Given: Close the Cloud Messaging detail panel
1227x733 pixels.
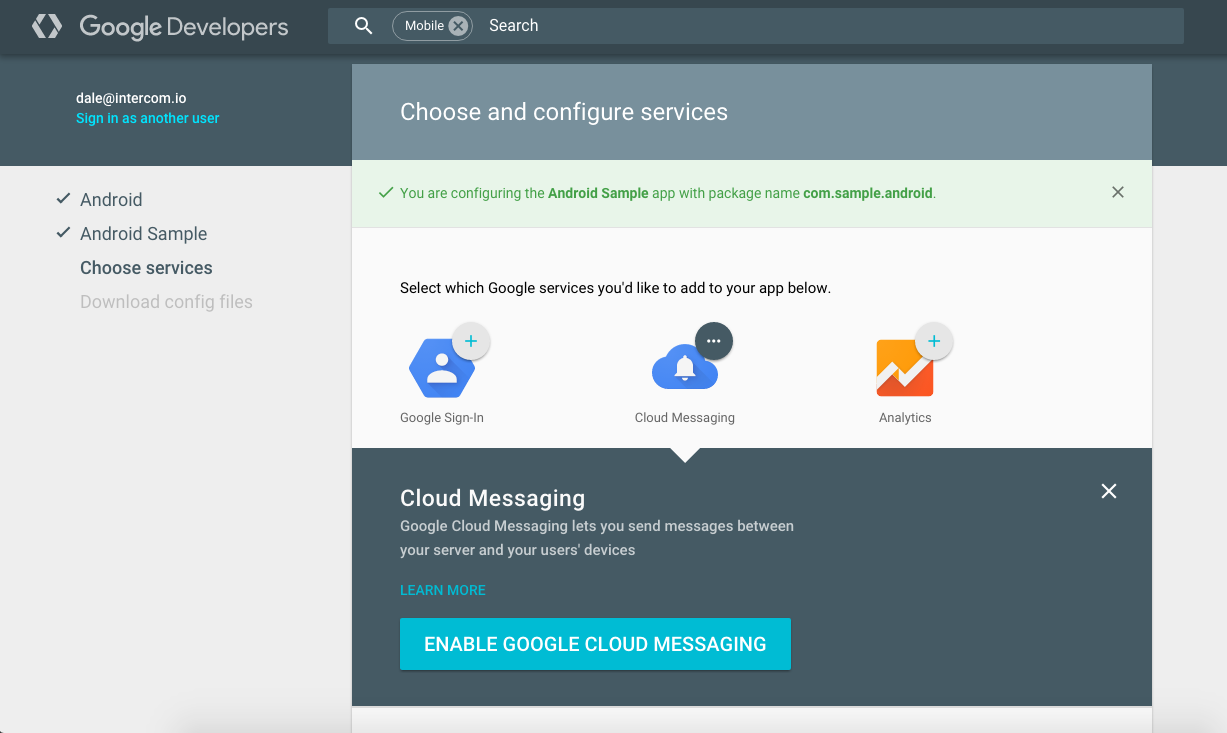Looking at the screenshot, I should pos(1109,491).
